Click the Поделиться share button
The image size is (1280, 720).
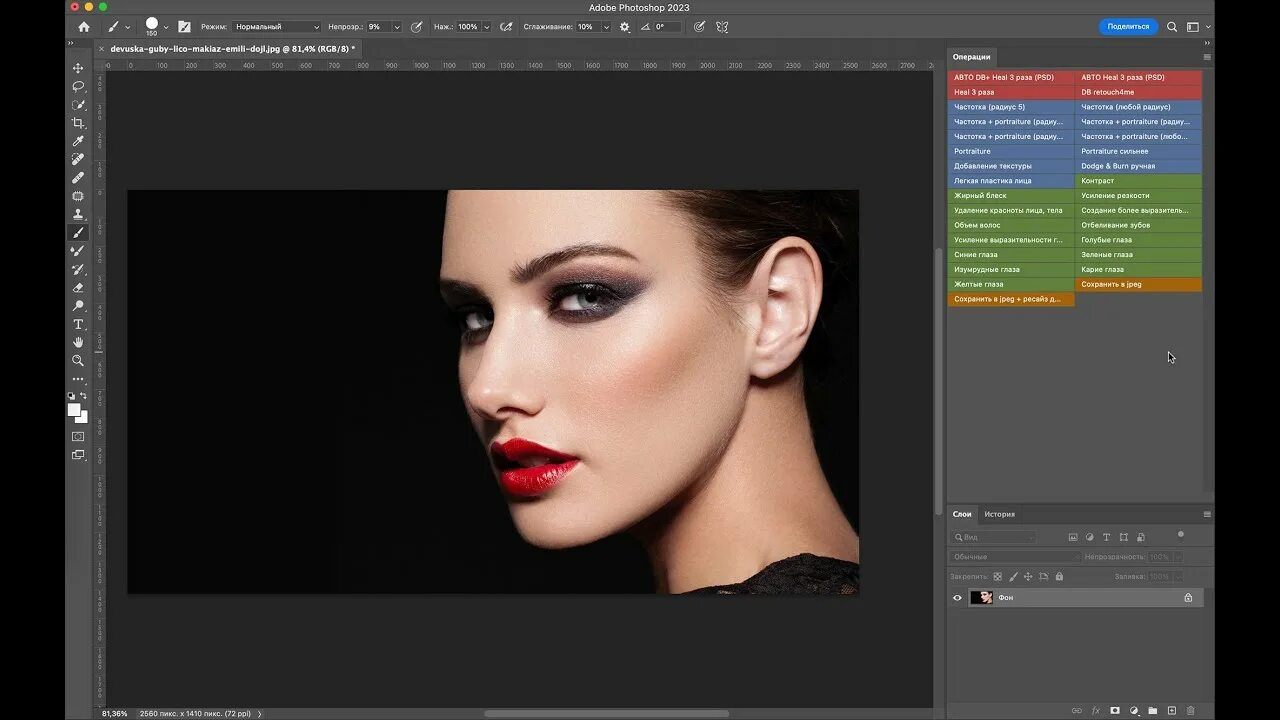click(x=1128, y=27)
